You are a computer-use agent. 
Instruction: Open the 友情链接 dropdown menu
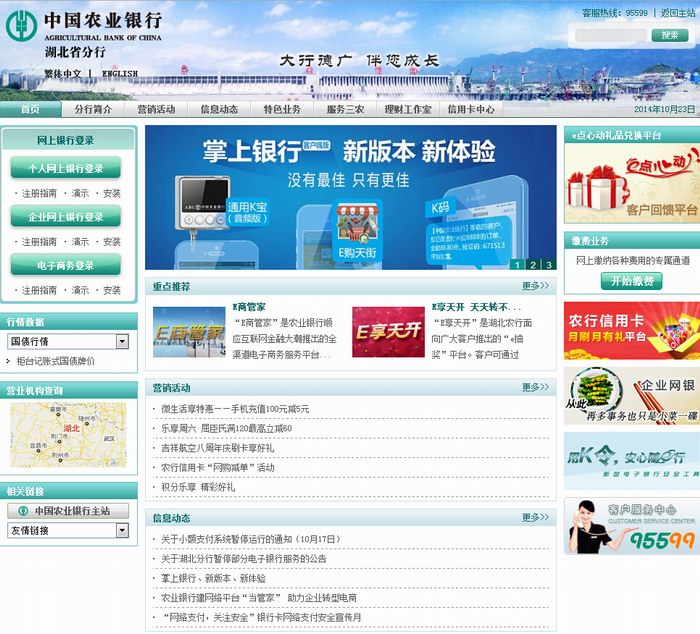click(123, 530)
